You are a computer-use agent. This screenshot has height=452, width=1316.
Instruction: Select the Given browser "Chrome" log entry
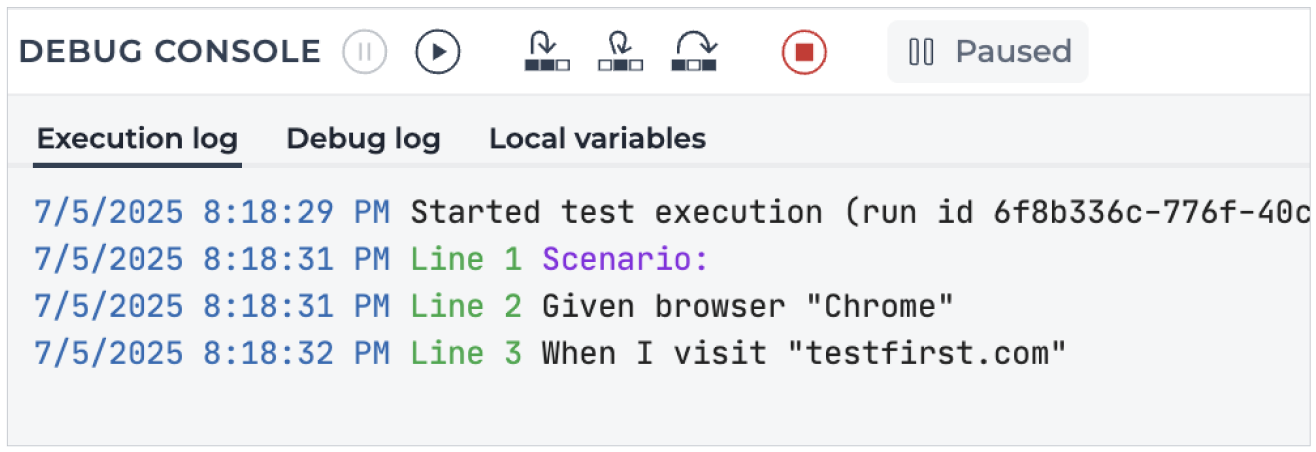click(x=748, y=307)
